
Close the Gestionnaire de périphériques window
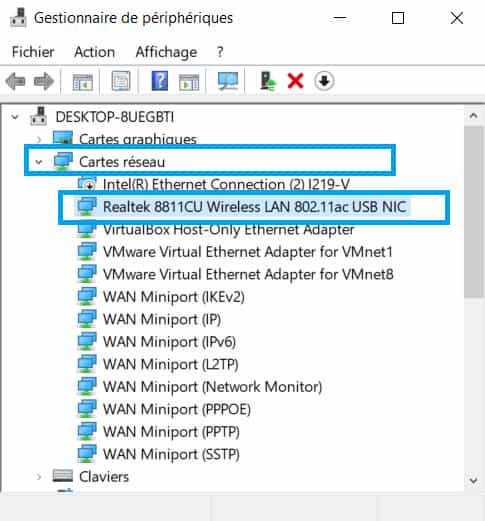(457, 18)
